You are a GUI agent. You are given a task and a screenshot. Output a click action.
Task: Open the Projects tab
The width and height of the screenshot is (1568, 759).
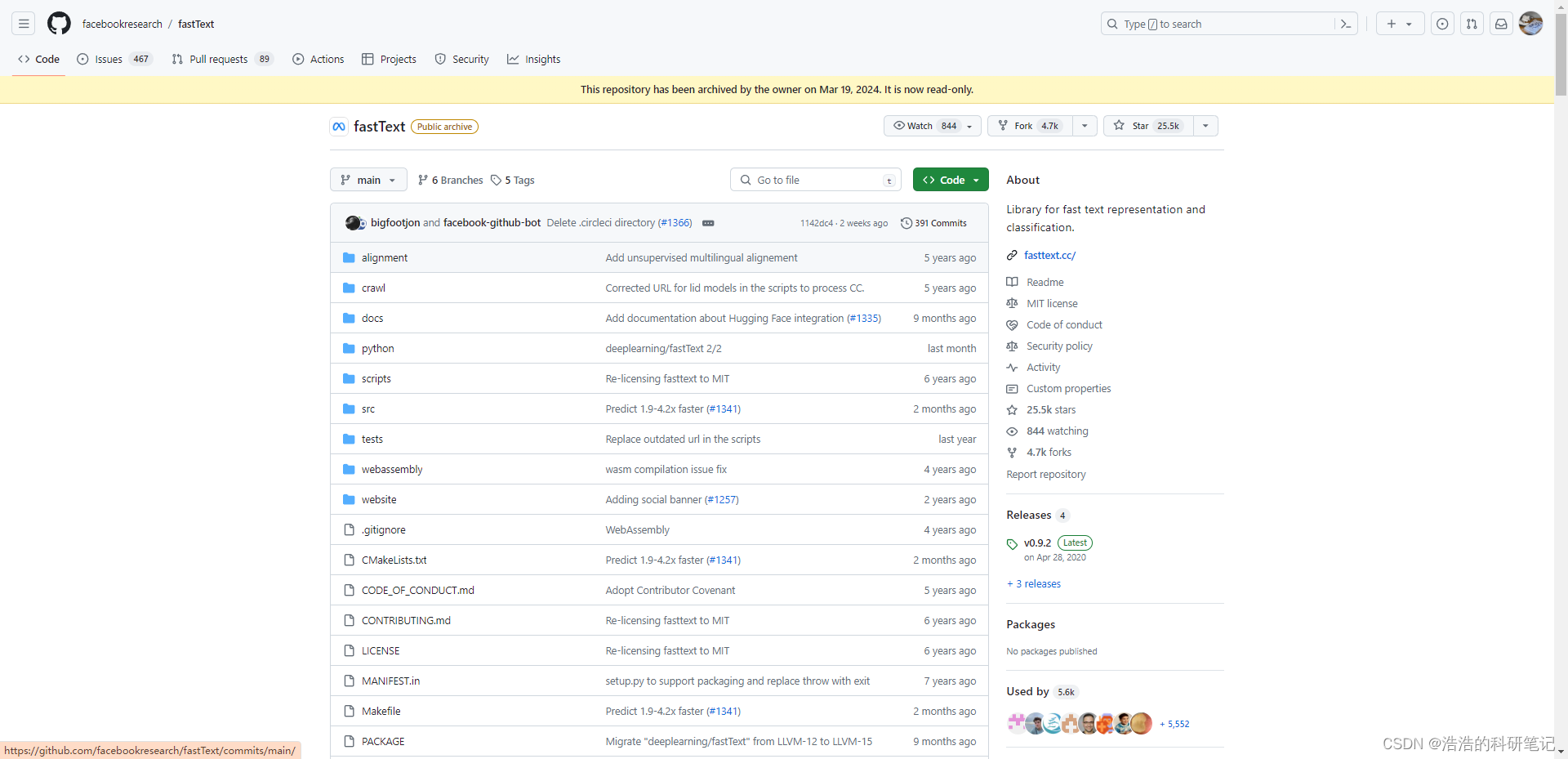tap(390, 59)
